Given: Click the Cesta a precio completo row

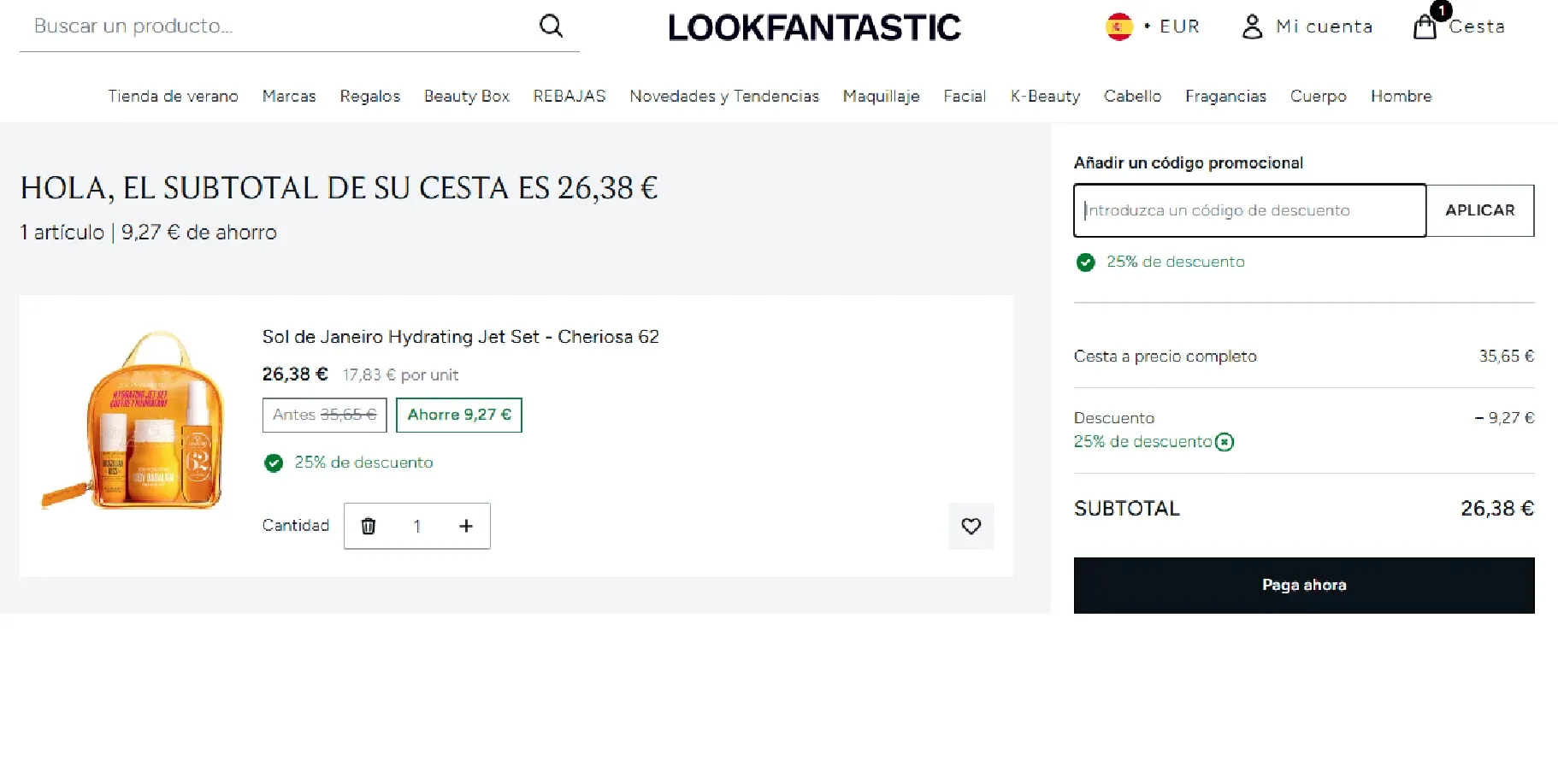Looking at the screenshot, I should [1304, 357].
